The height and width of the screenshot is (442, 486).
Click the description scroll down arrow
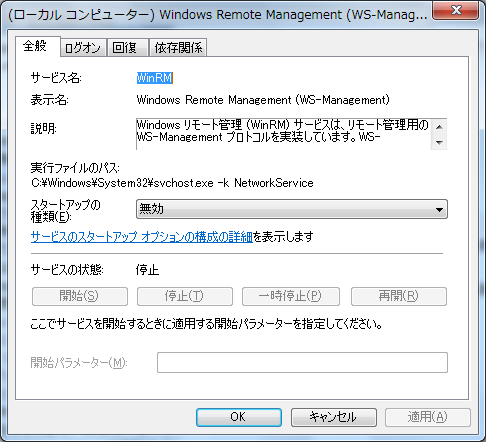coord(439,142)
